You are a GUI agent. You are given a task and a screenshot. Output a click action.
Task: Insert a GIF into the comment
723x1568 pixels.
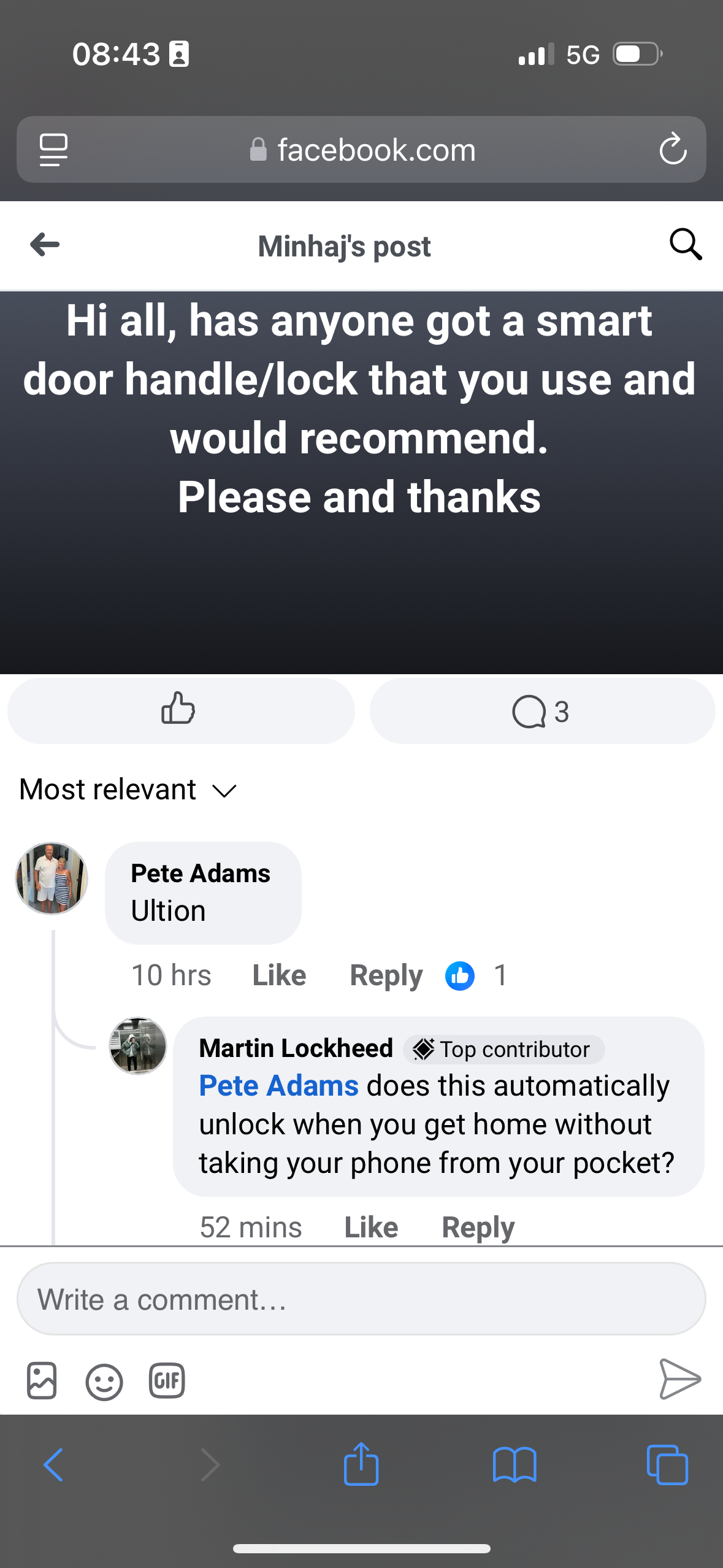click(x=167, y=1380)
